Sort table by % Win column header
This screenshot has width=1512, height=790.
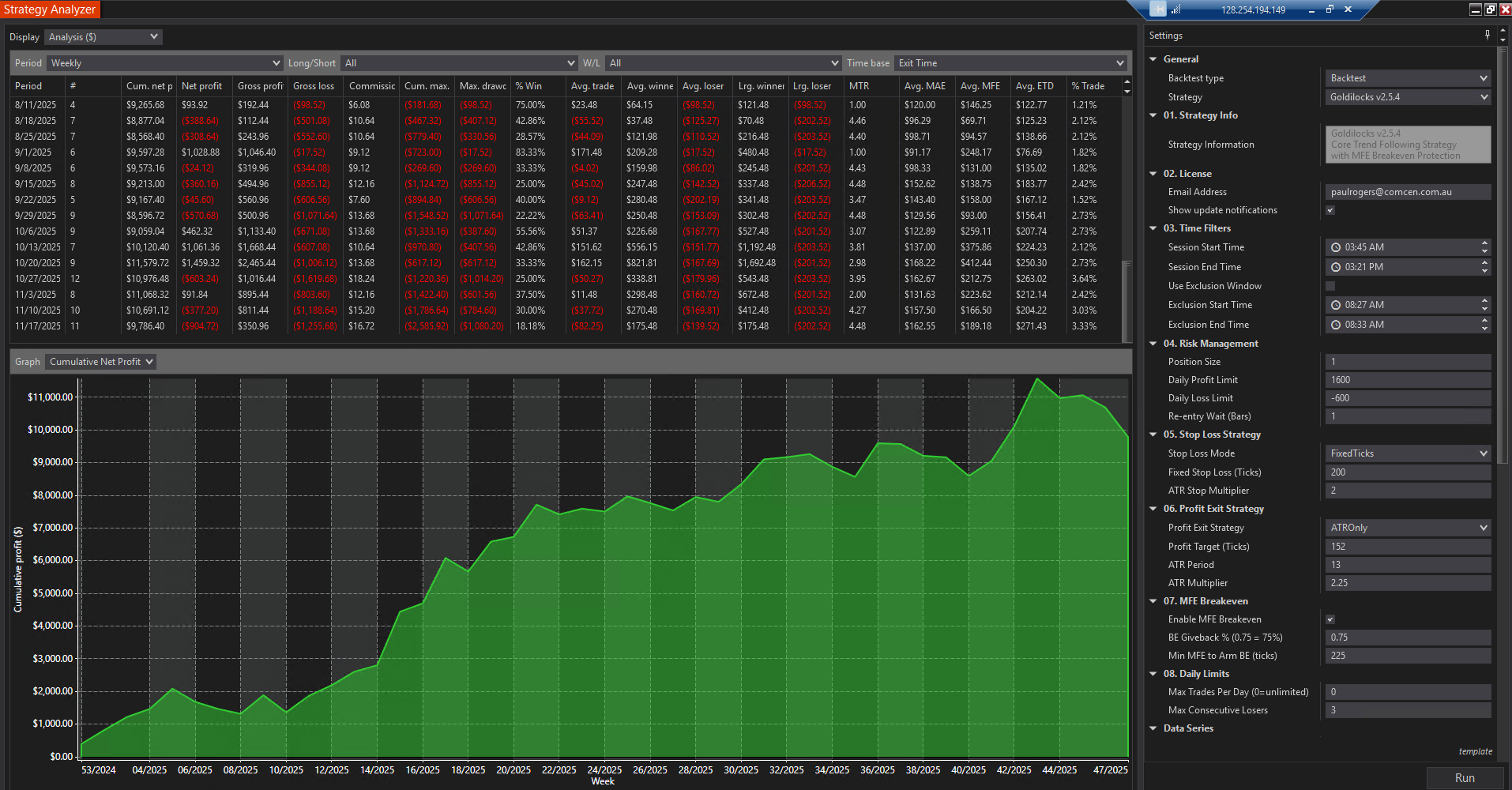pos(529,86)
